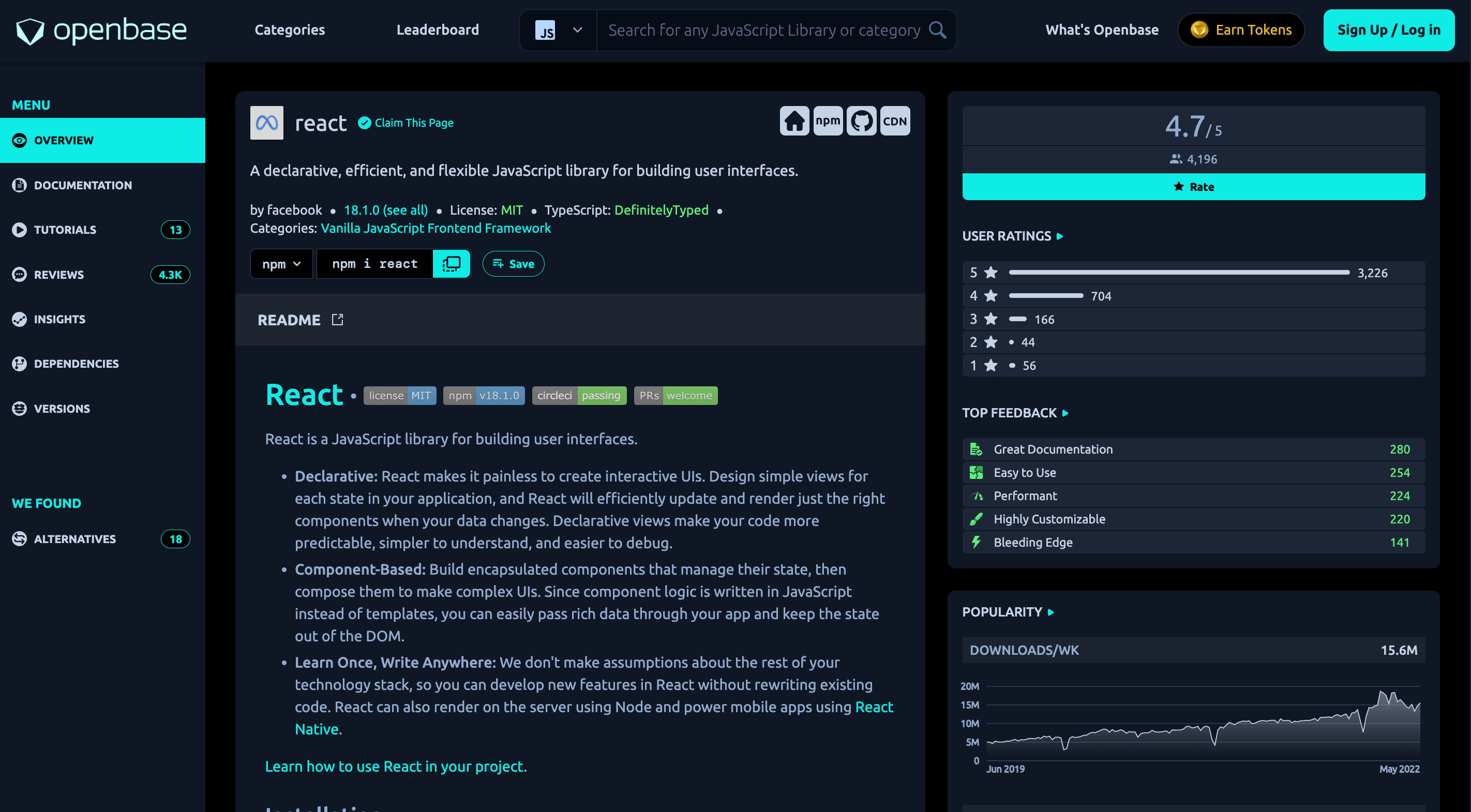Open the GitHub repository icon
Screen dimensions: 1471x812
pyautogui.click(x=861, y=121)
